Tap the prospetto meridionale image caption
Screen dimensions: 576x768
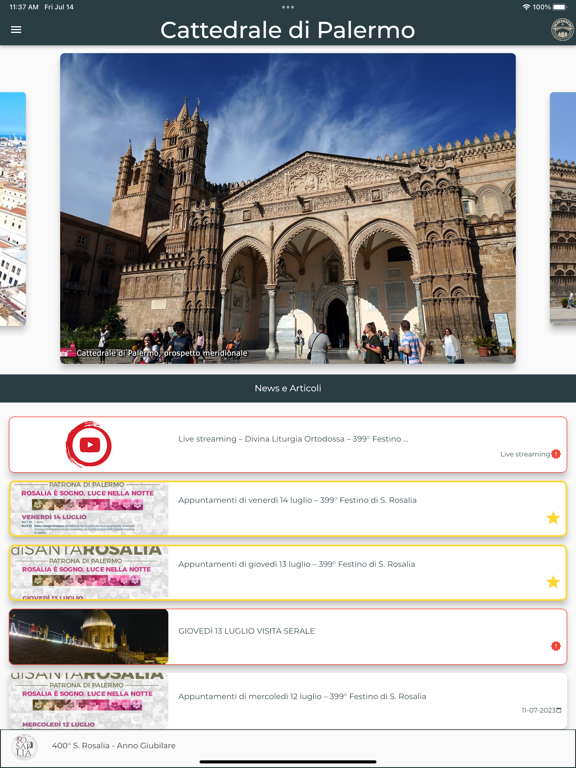[162, 353]
